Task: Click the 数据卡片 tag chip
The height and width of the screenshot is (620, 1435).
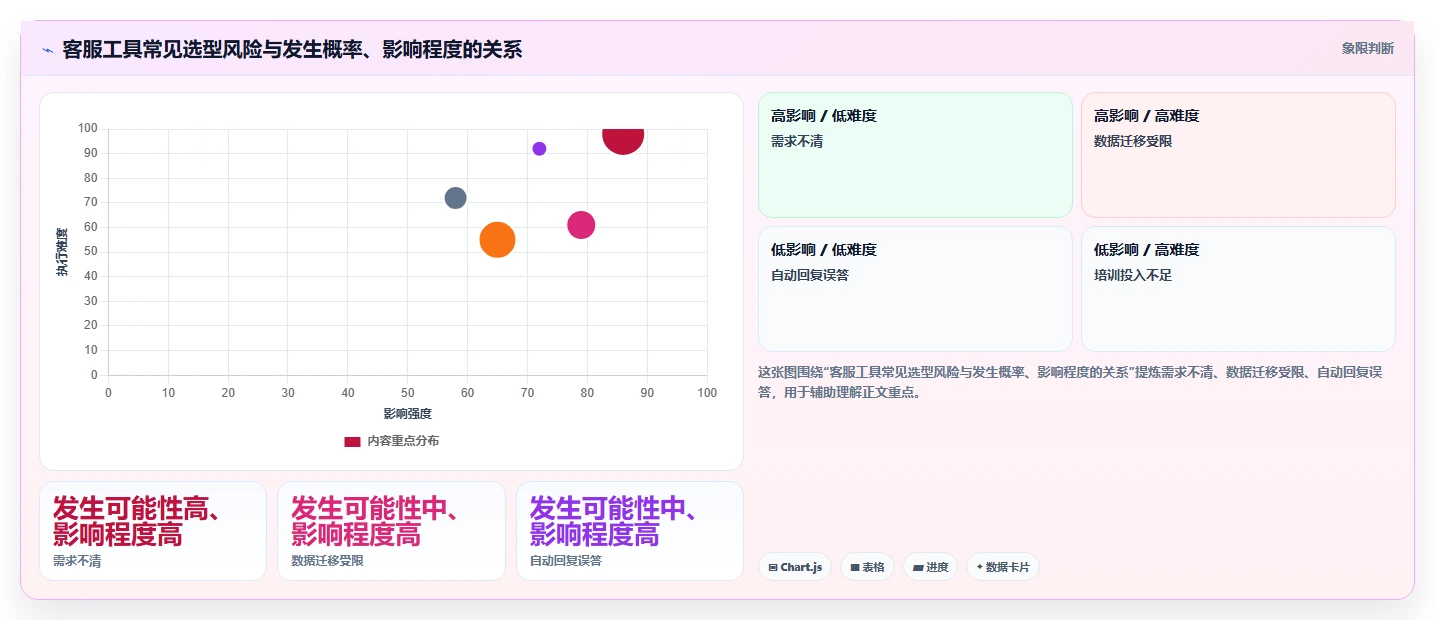Action: [1003, 567]
